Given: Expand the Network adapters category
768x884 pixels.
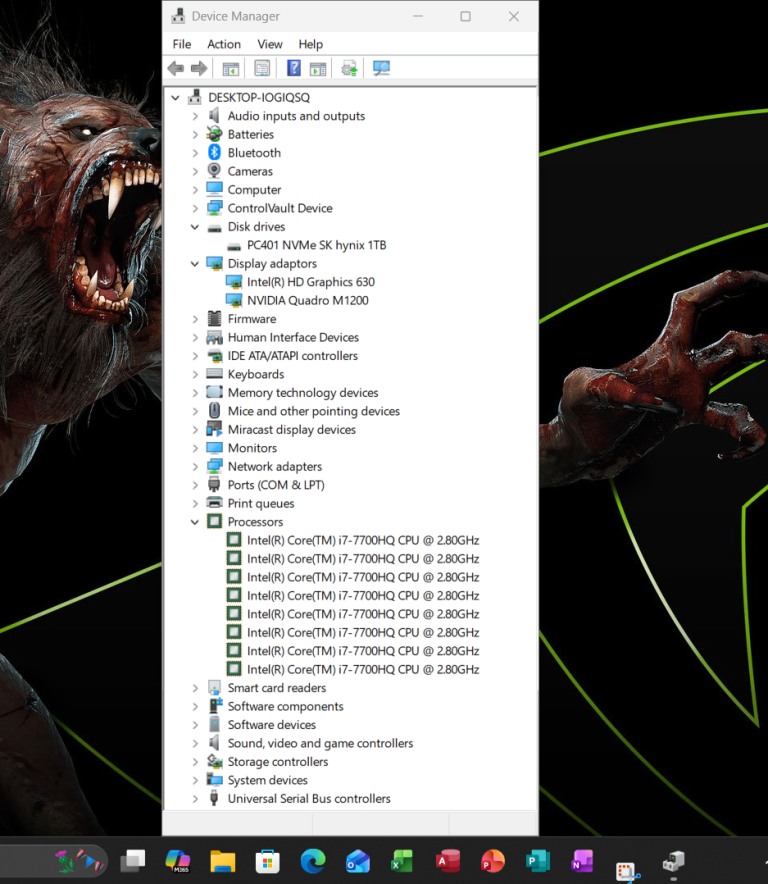Looking at the screenshot, I should 196,467.
